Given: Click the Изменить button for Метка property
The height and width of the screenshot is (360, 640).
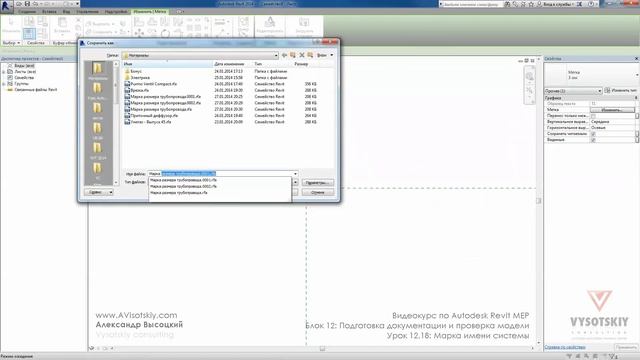Looking at the screenshot, I should tap(612, 110).
